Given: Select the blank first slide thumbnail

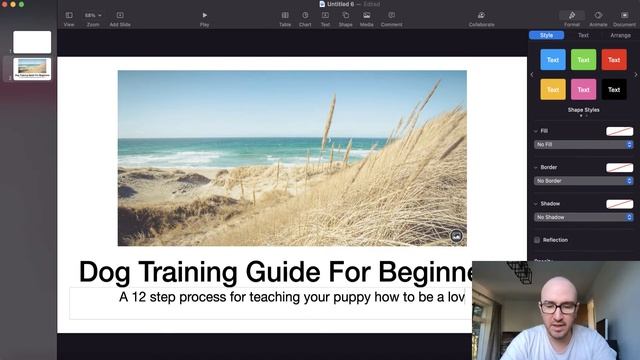Looking at the screenshot, I should (32, 42).
